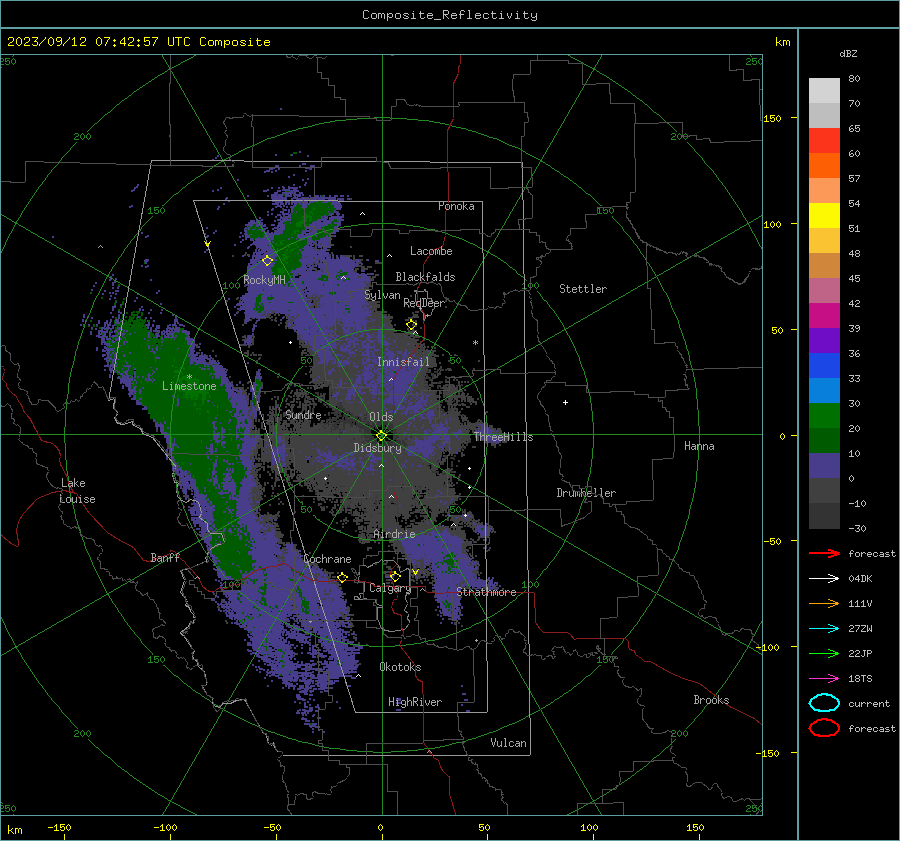Click the Cochrane city label

coord(327,559)
